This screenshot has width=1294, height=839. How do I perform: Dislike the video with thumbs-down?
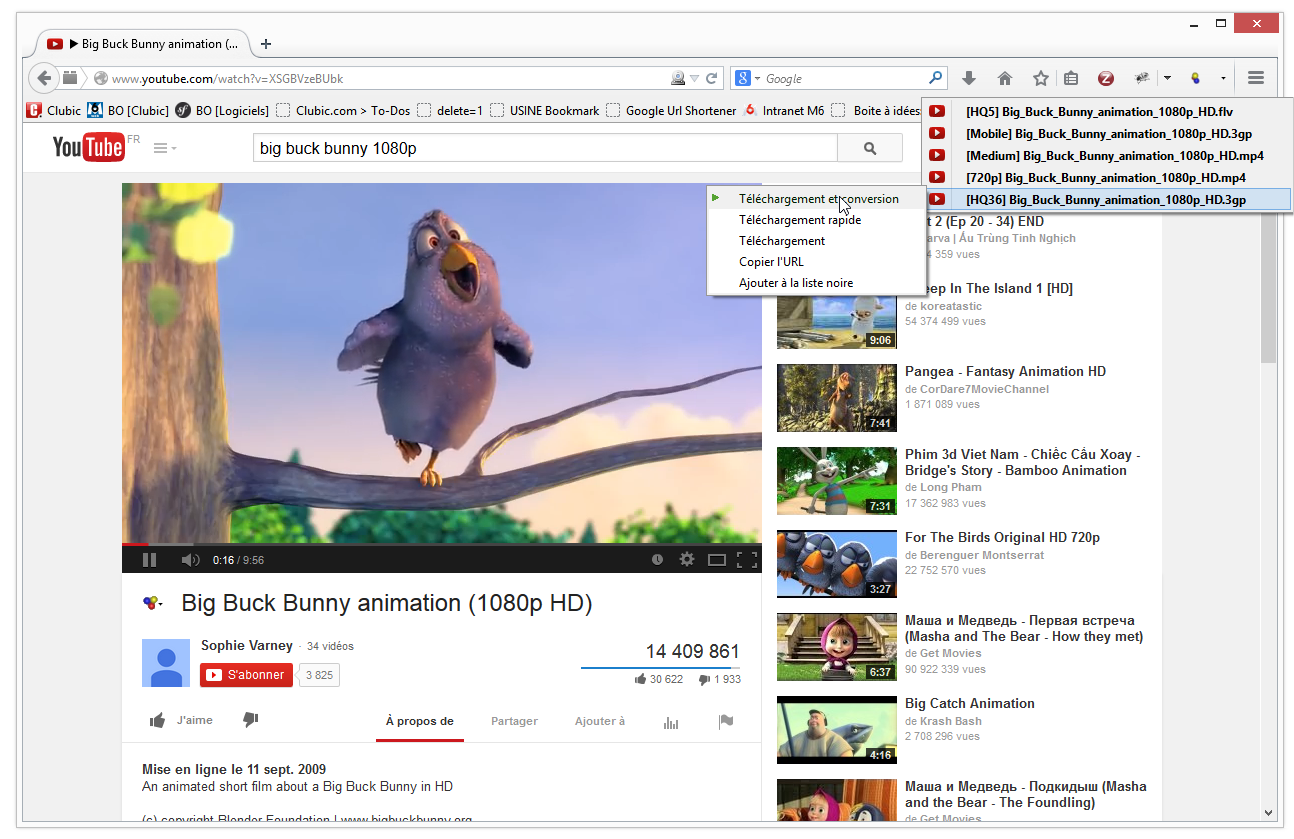coord(250,720)
